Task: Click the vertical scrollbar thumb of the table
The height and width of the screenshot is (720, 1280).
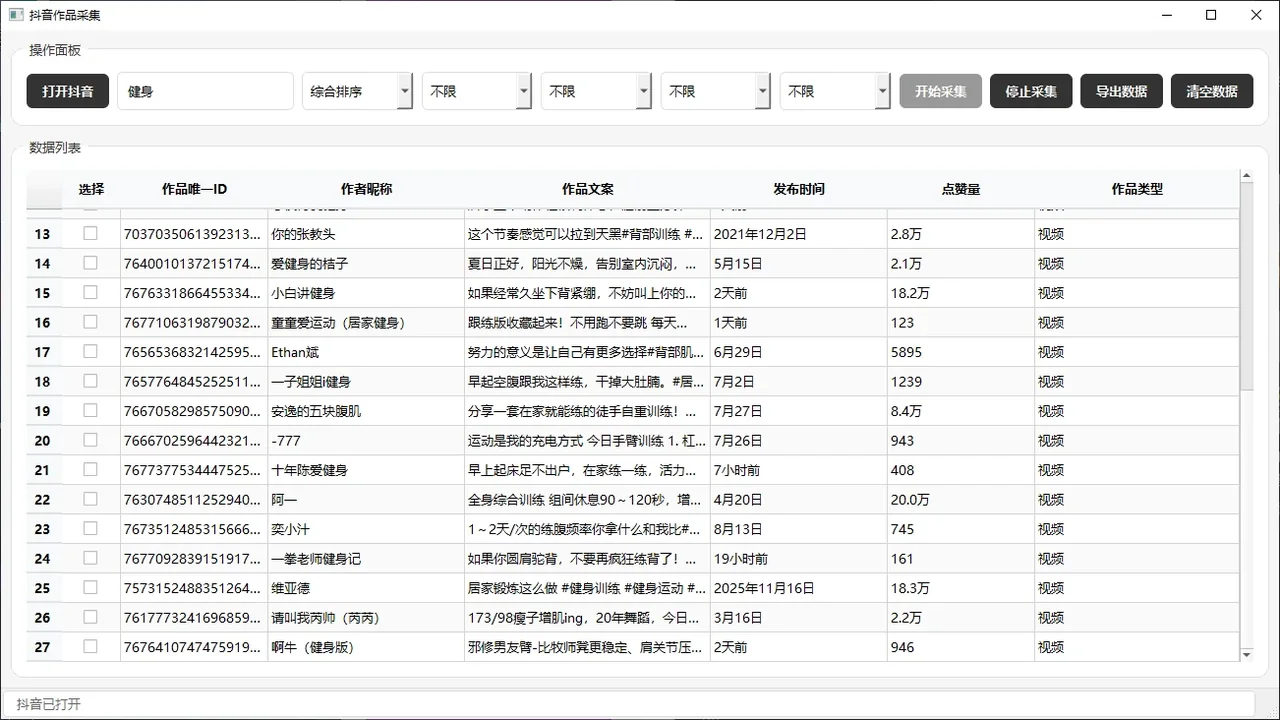Action: 1246,287
